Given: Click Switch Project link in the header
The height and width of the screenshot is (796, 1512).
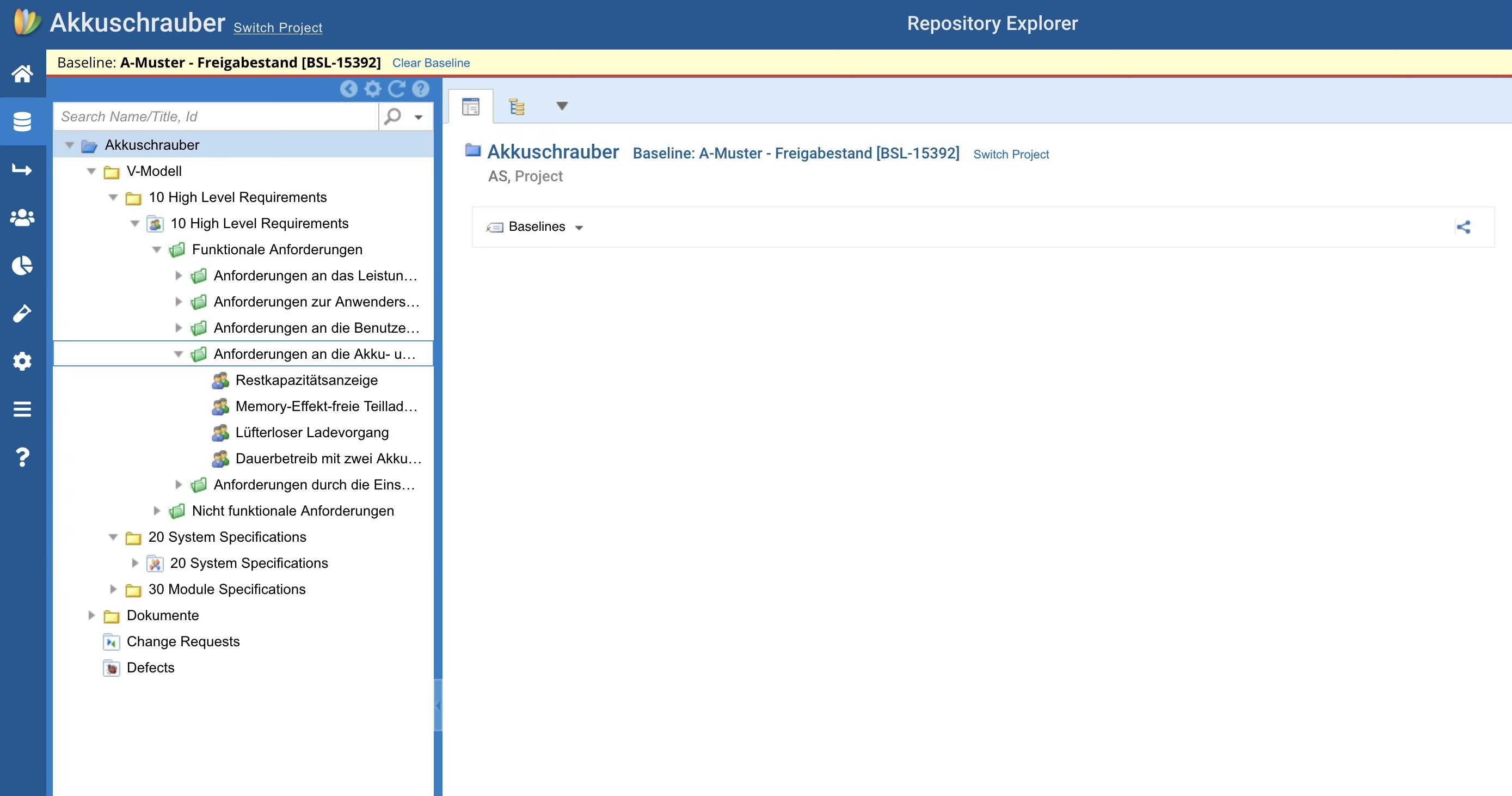Looking at the screenshot, I should pos(278,28).
